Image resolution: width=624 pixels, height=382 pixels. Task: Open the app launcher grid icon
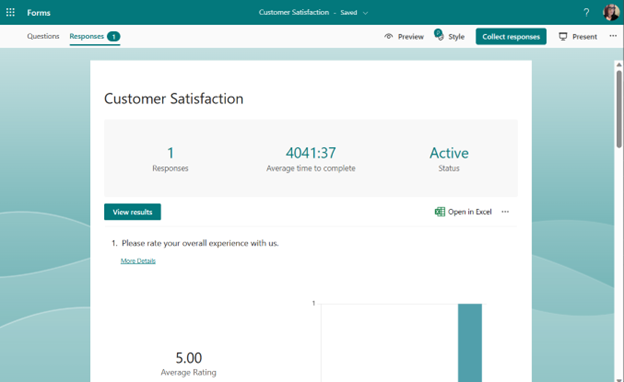(x=10, y=12)
